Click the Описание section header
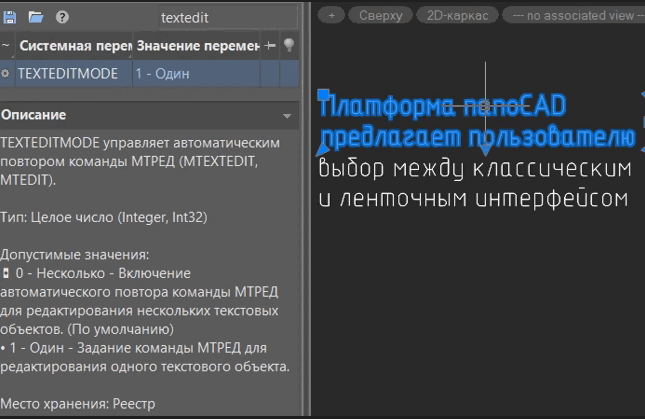Screen dimensions: 645x419 pyautogui.click(x=149, y=115)
